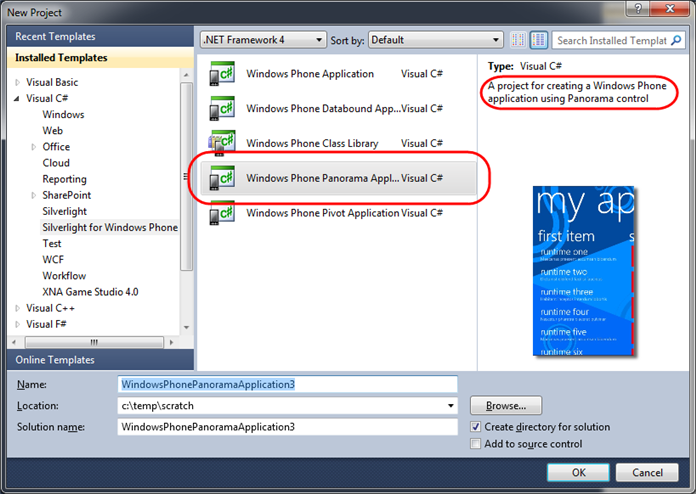The image size is (696, 494).
Task: Expand the Visual F# tree node
Action: pos(17,324)
